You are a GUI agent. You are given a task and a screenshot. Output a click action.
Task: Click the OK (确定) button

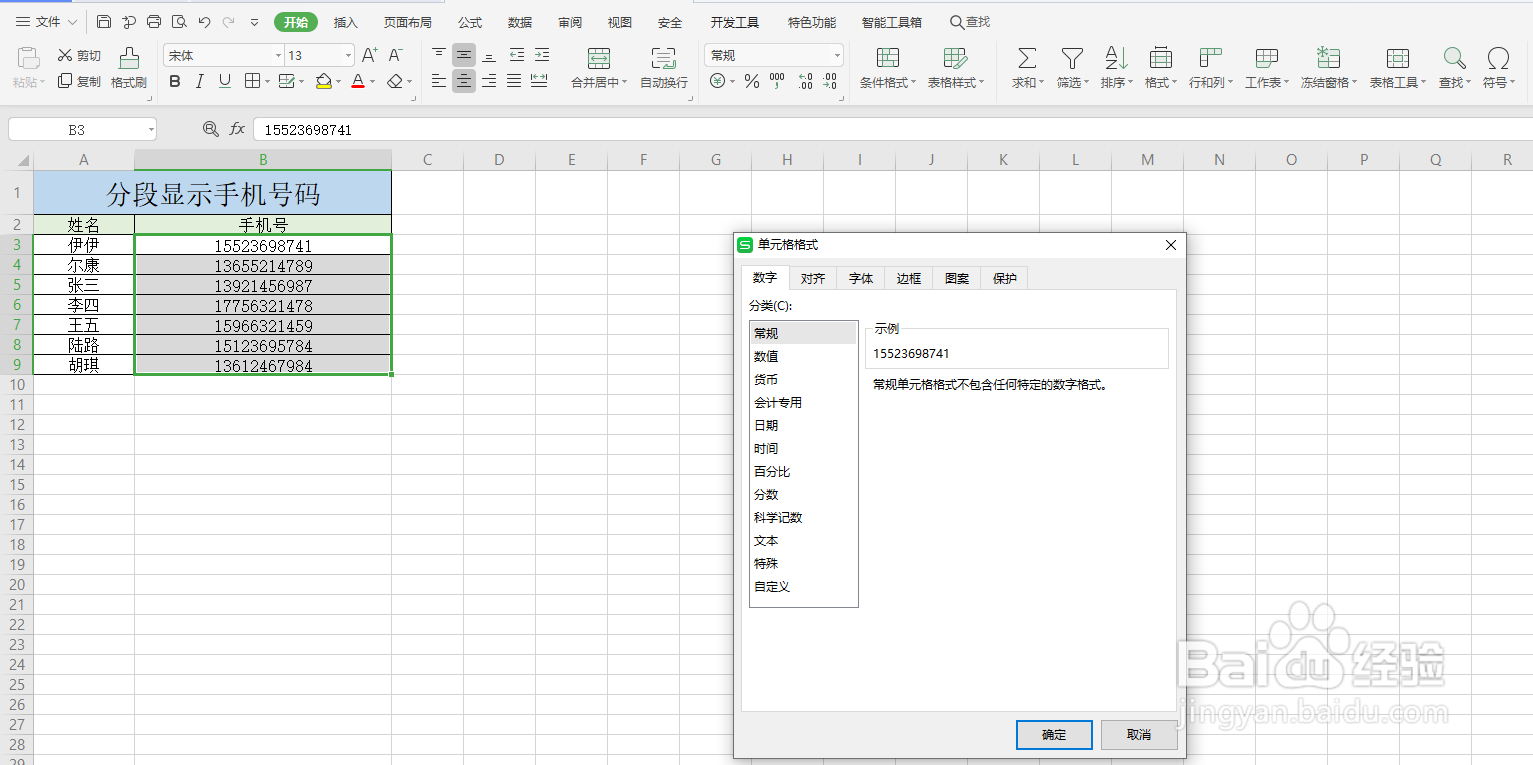tap(1054, 735)
